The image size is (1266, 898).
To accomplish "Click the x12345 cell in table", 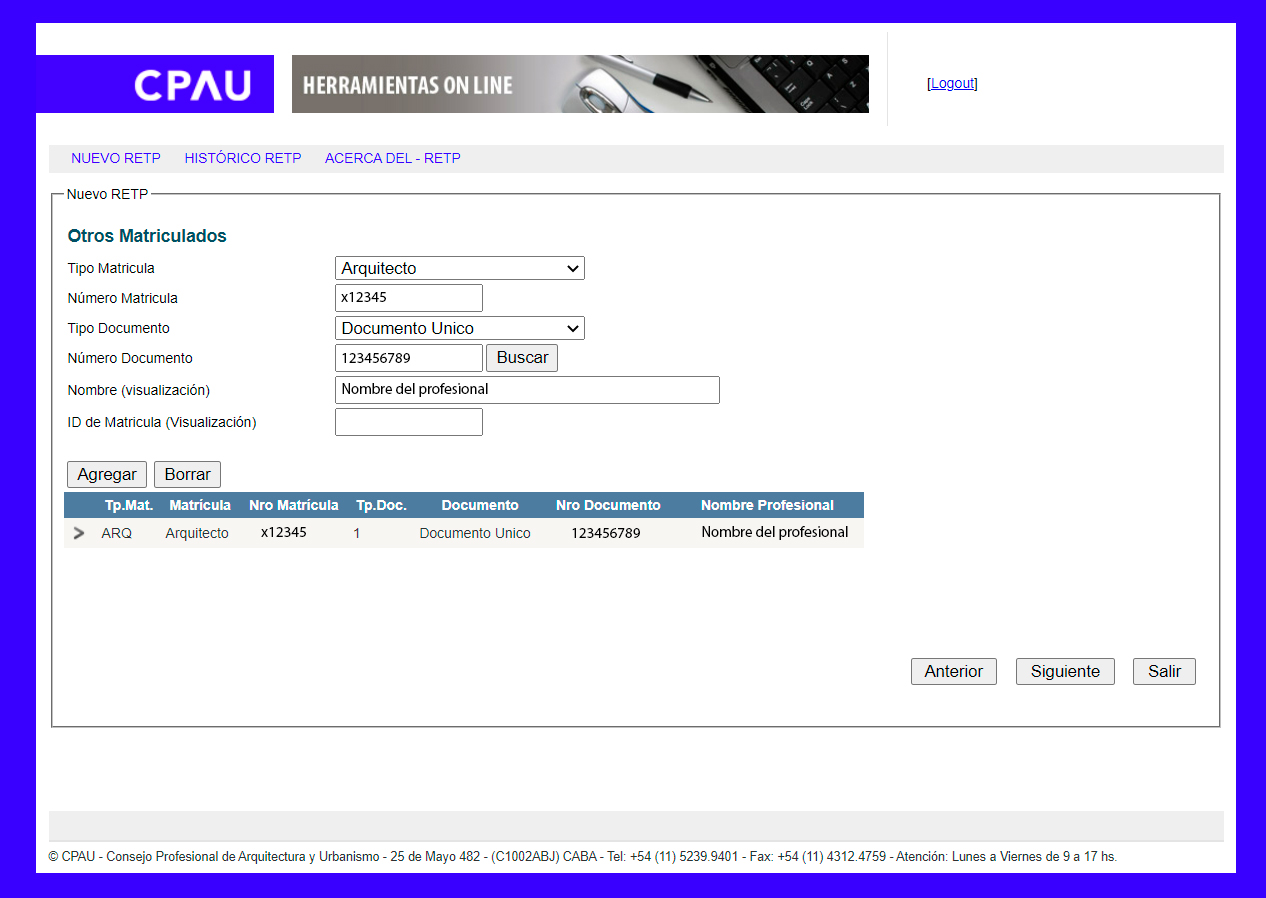I will [284, 532].
